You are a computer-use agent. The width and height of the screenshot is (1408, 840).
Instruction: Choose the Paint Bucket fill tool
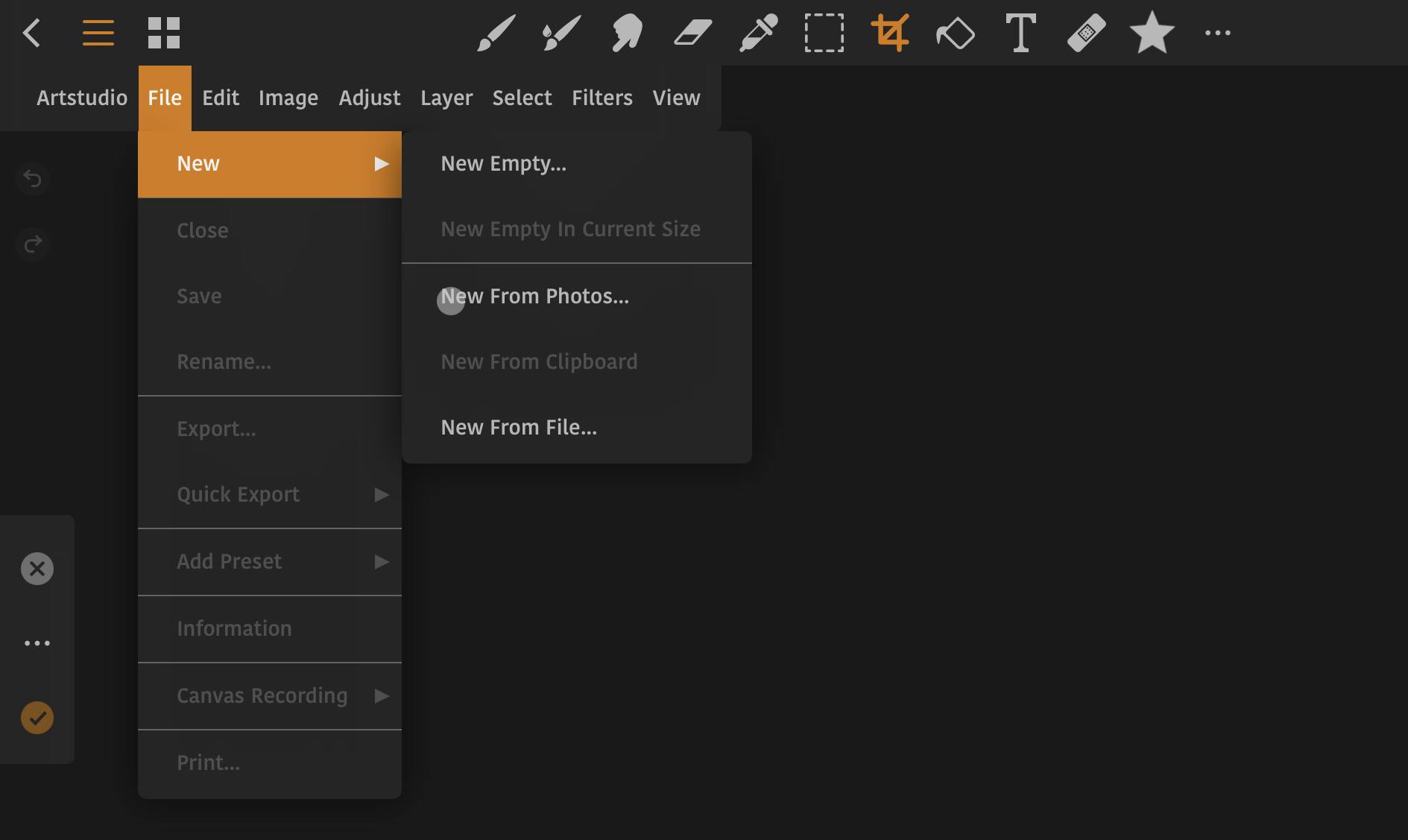pyautogui.click(x=955, y=34)
